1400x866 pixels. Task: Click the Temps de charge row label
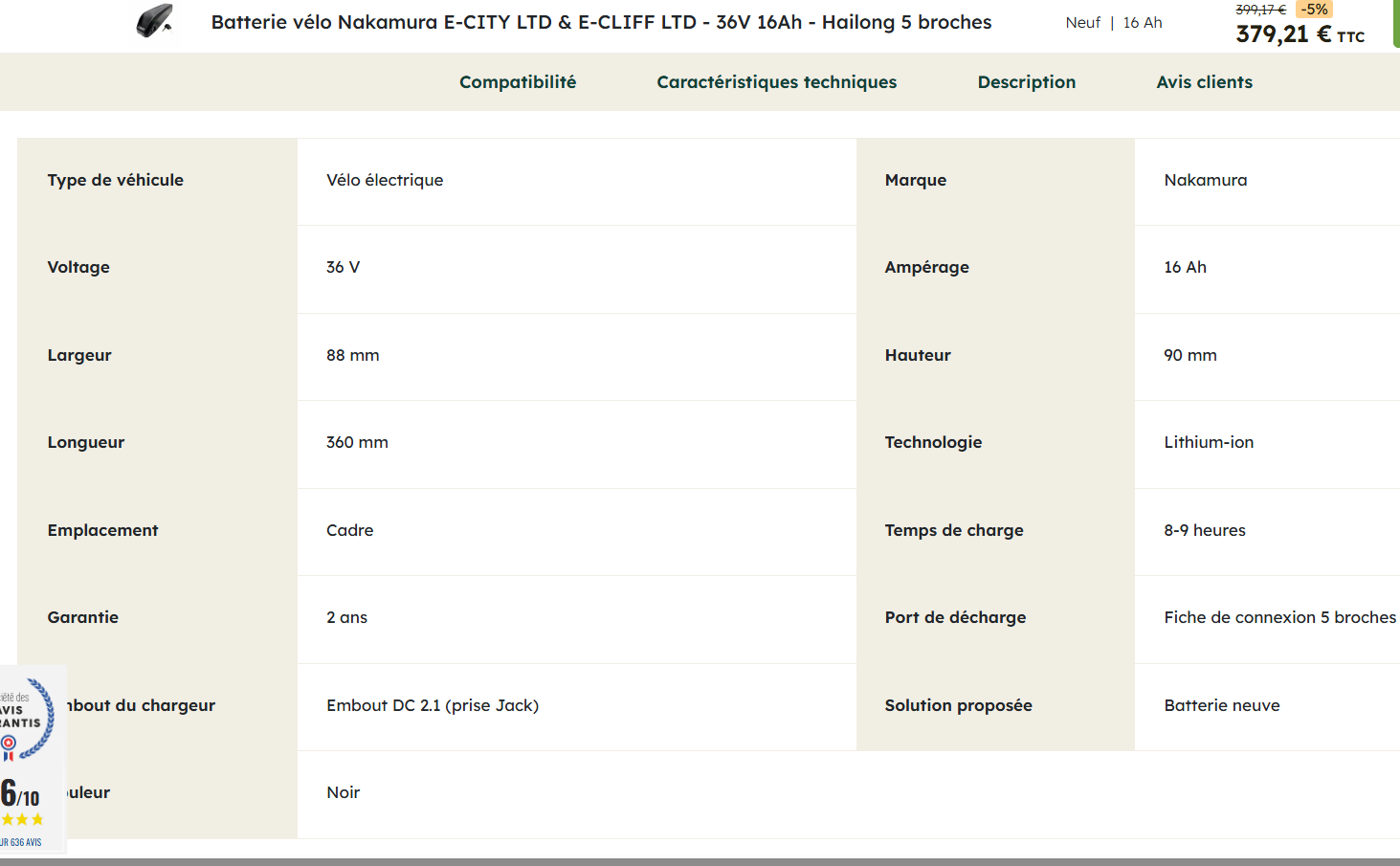(x=954, y=530)
